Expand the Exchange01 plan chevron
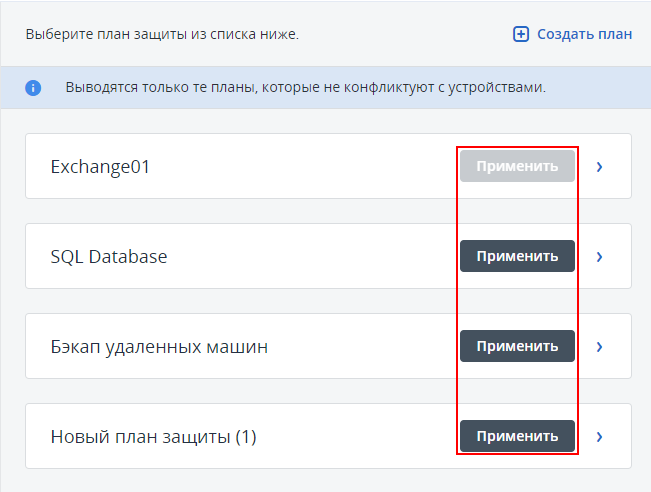This screenshot has width=651, height=492. tap(600, 166)
